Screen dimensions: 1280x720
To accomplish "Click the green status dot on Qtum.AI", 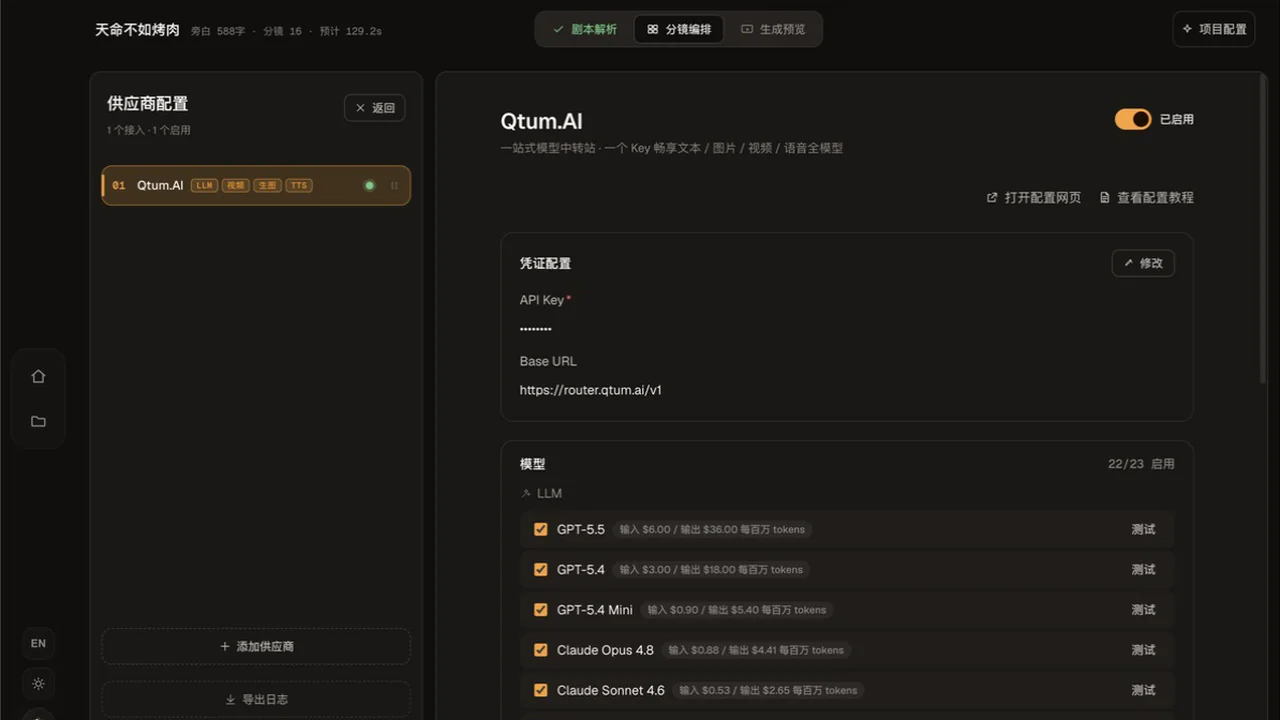I will tap(369, 185).
